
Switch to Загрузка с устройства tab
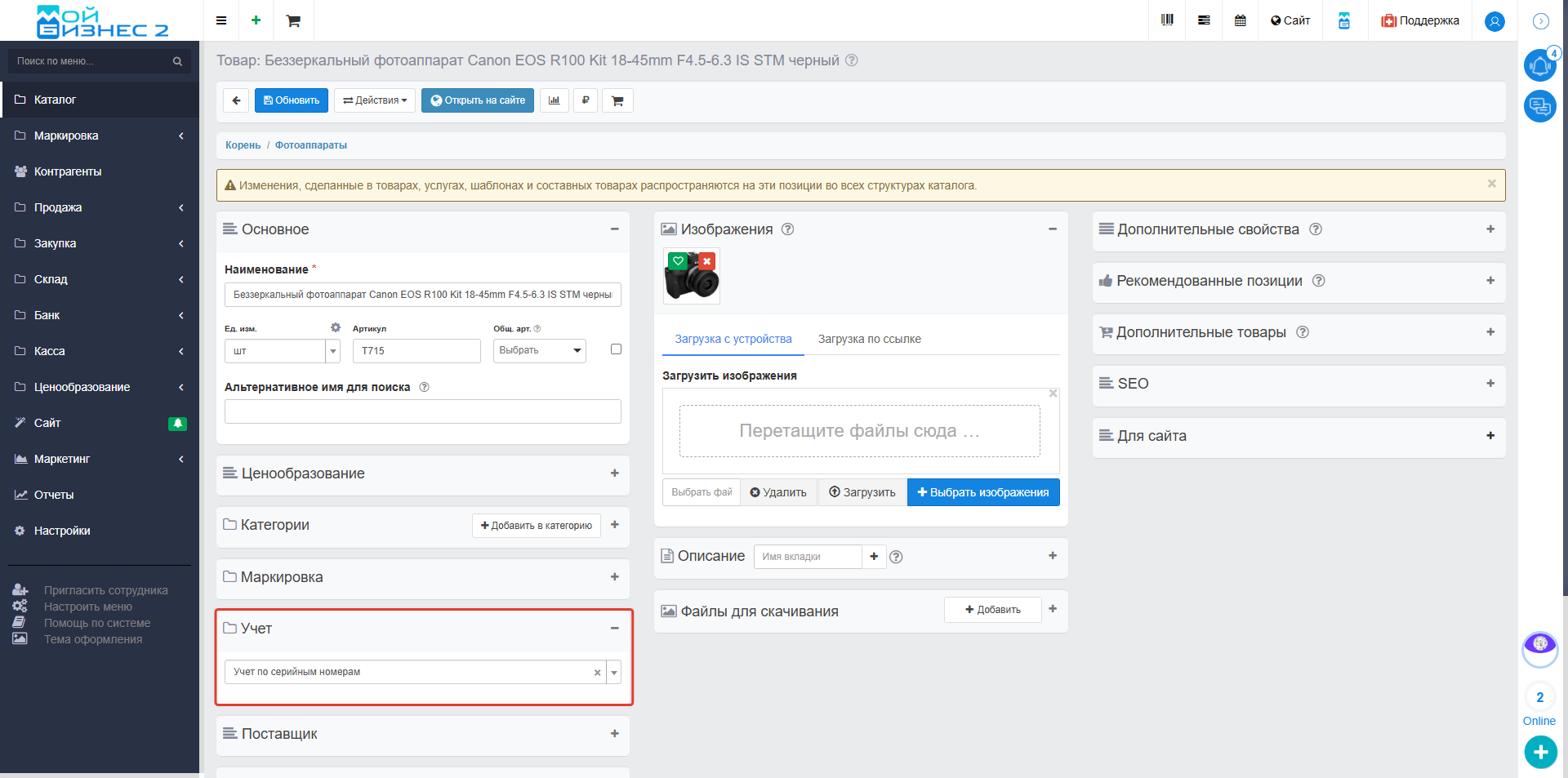click(733, 339)
